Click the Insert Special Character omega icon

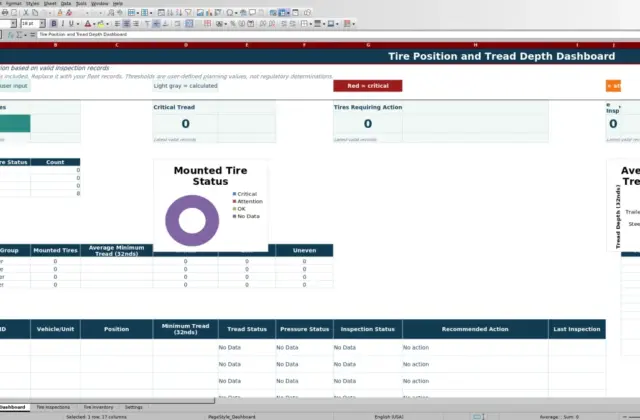(229, 13)
